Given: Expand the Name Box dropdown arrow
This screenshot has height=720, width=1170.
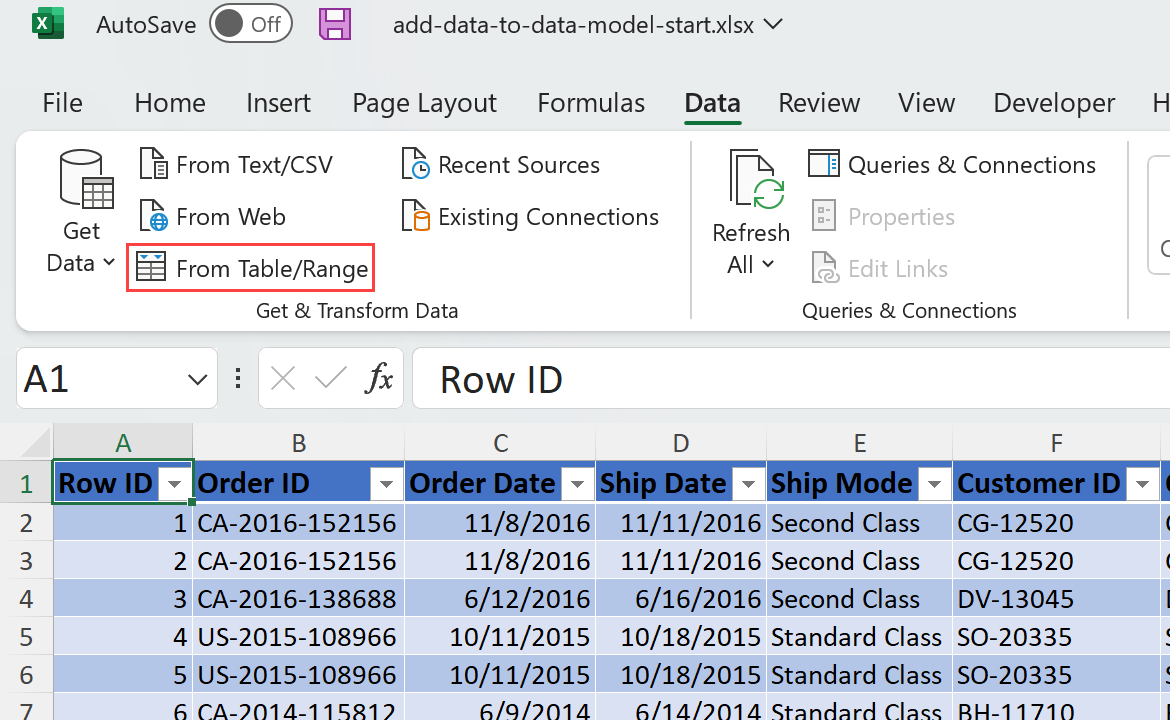Looking at the screenshot, I should (197, 379).
